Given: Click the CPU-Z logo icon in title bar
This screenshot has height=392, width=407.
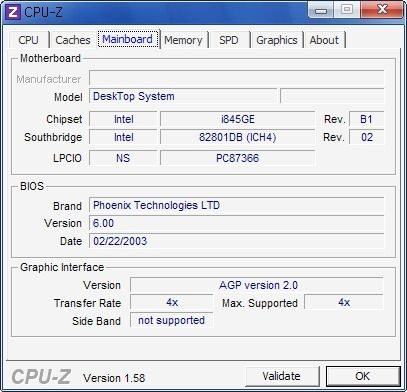Looking at the screenshot, I should tap(13, 12).
